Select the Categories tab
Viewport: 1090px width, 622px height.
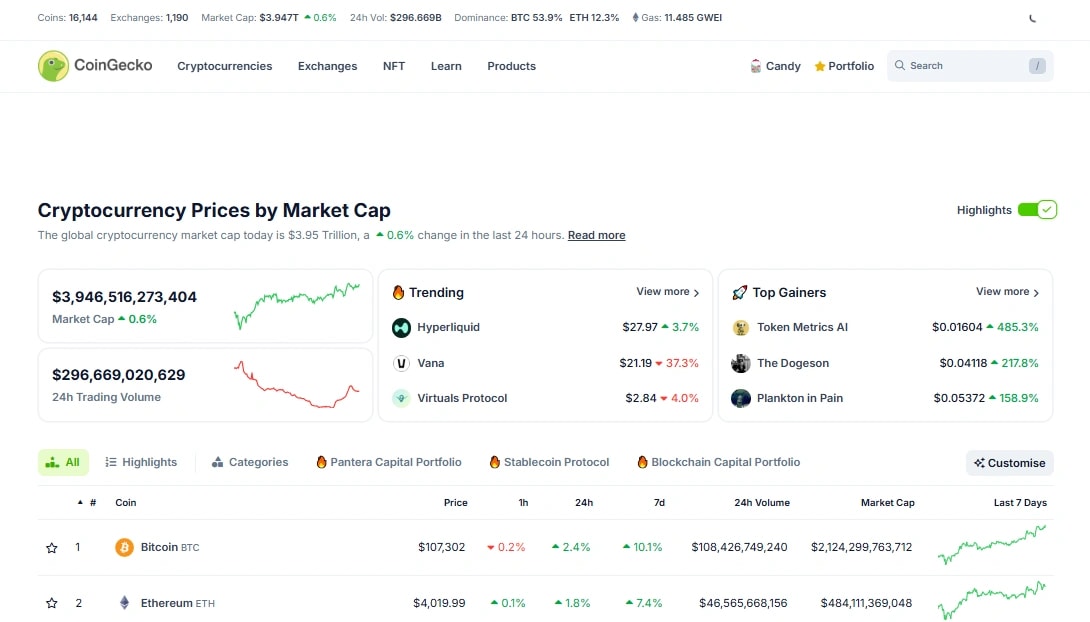(x=249, y=462)
